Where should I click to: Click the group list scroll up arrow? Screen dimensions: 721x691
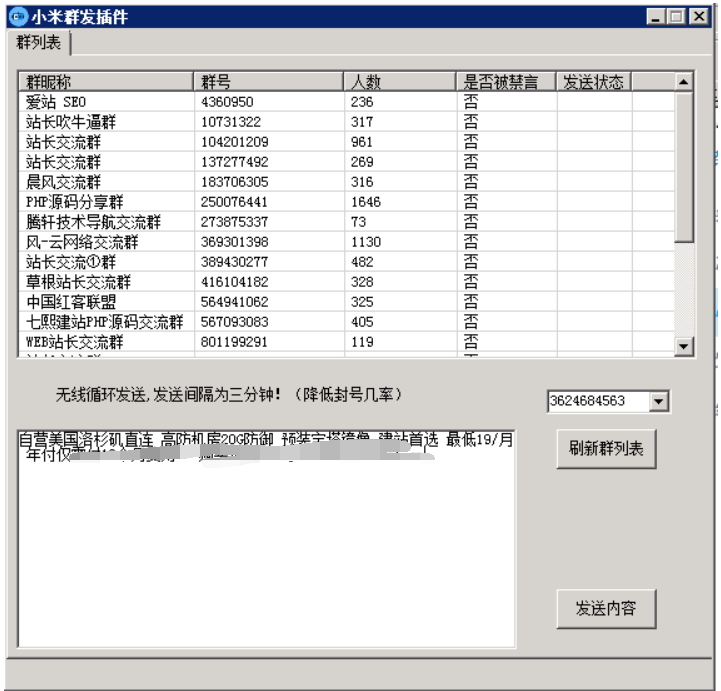tap(684, 82)
